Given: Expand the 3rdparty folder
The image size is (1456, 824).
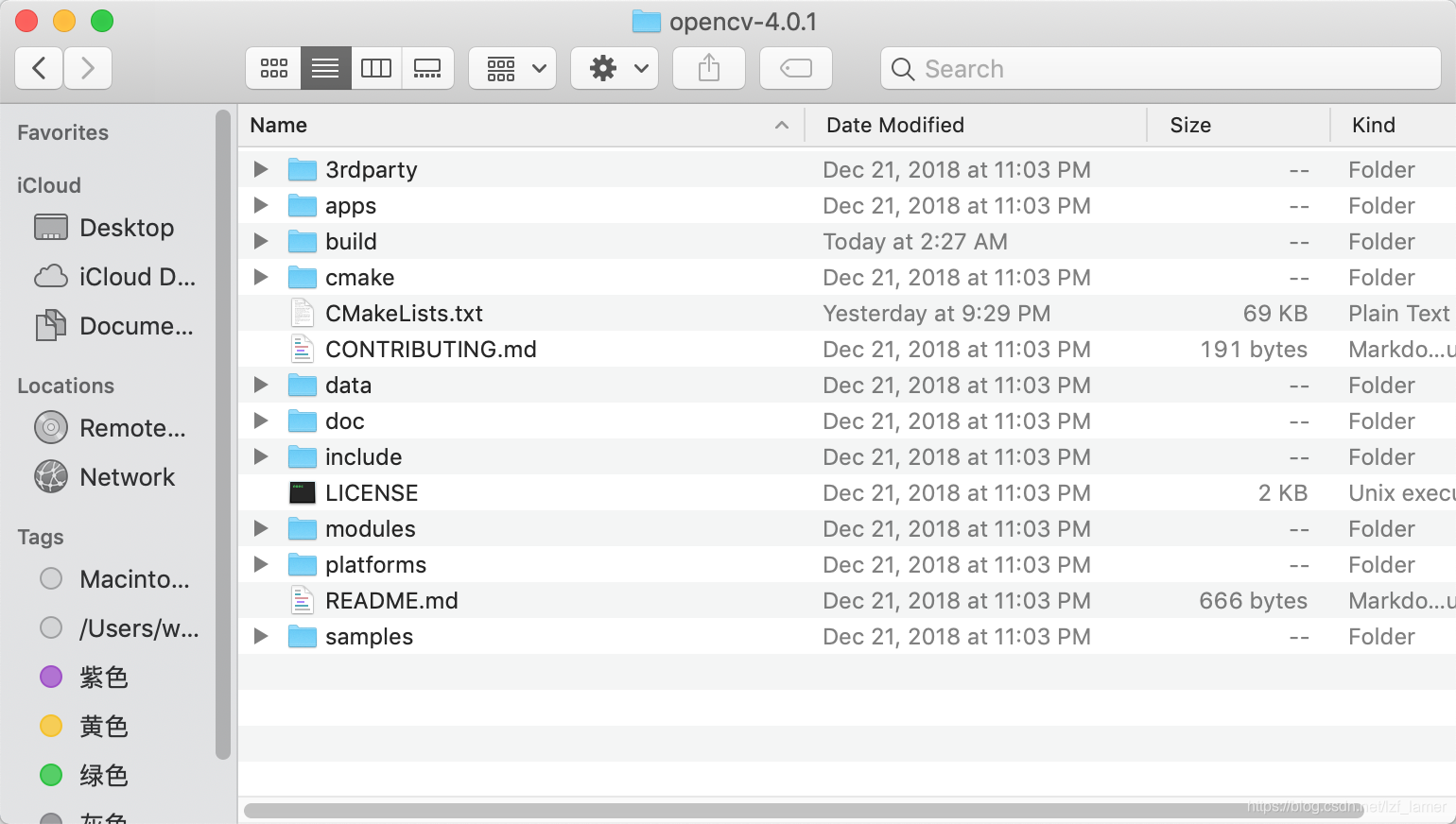Looking at the screenshot, I should [x=261, y=169].
